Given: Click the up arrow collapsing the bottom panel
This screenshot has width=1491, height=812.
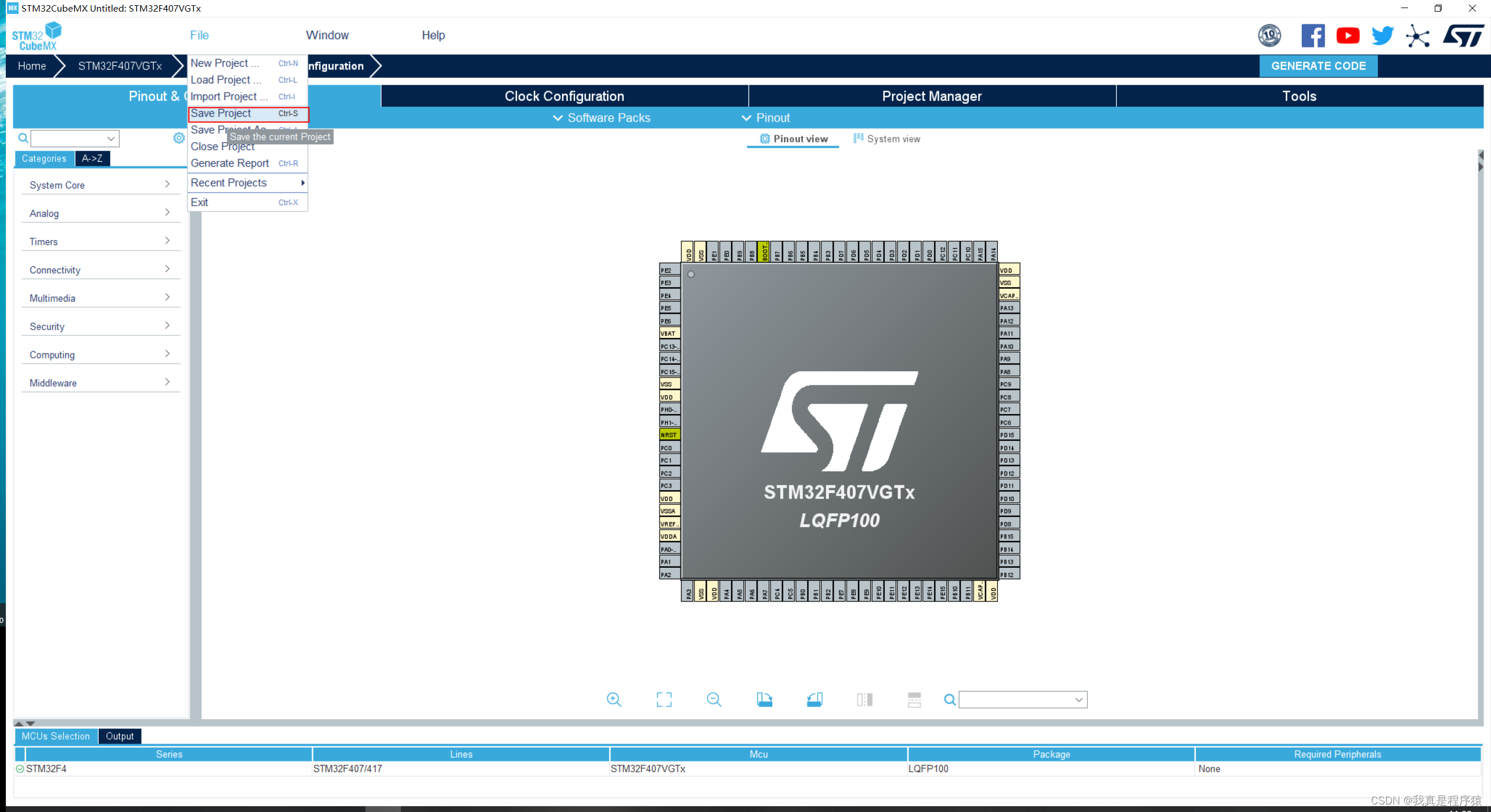Looking at the screenshot, I should coord(19,723).
